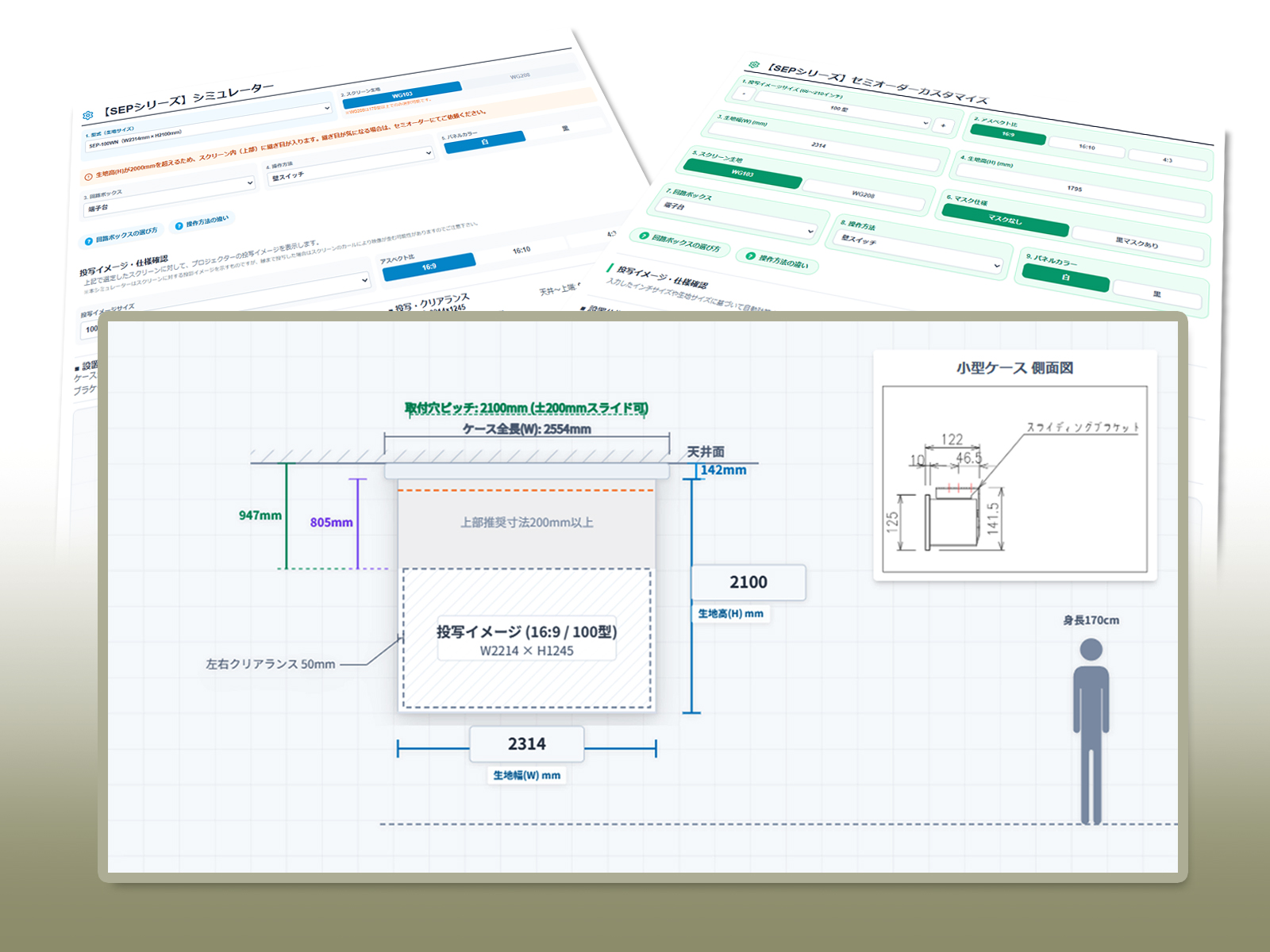The width and height of the screenshot is (1270, 952).
Task: Click the blue gear icon beside the simulator title
Action: (88, 116)
